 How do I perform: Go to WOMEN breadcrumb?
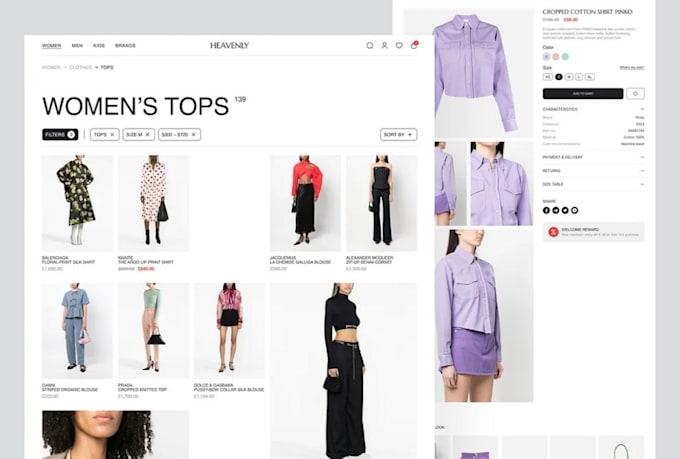pyautogui.click(x=51, y=67)
